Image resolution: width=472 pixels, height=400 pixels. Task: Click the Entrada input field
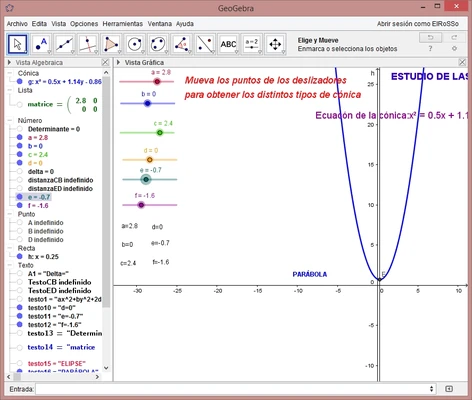232,389
